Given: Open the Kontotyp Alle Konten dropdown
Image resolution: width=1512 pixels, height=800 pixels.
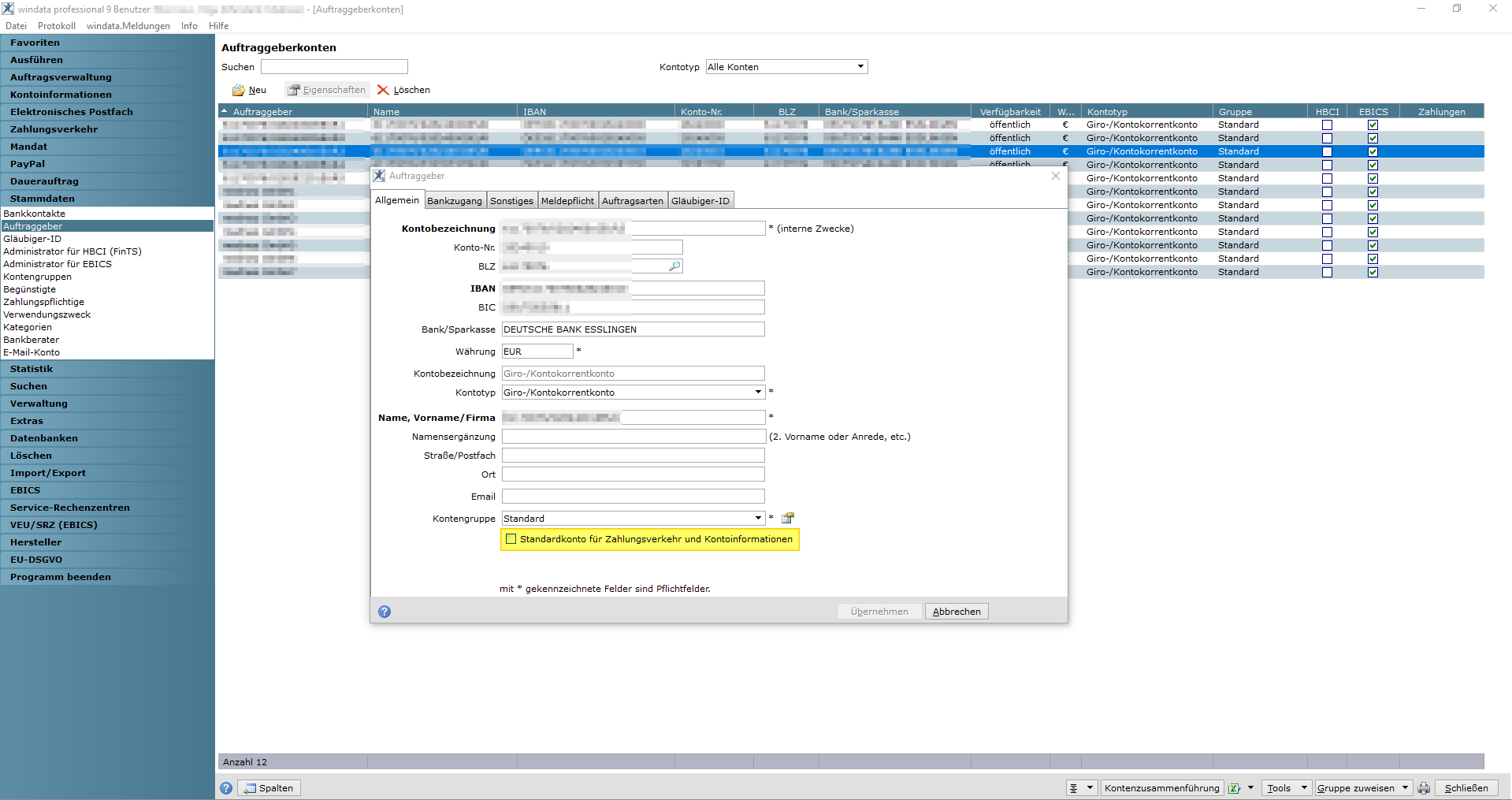Looking at the screenshot, I should point(860,67).
